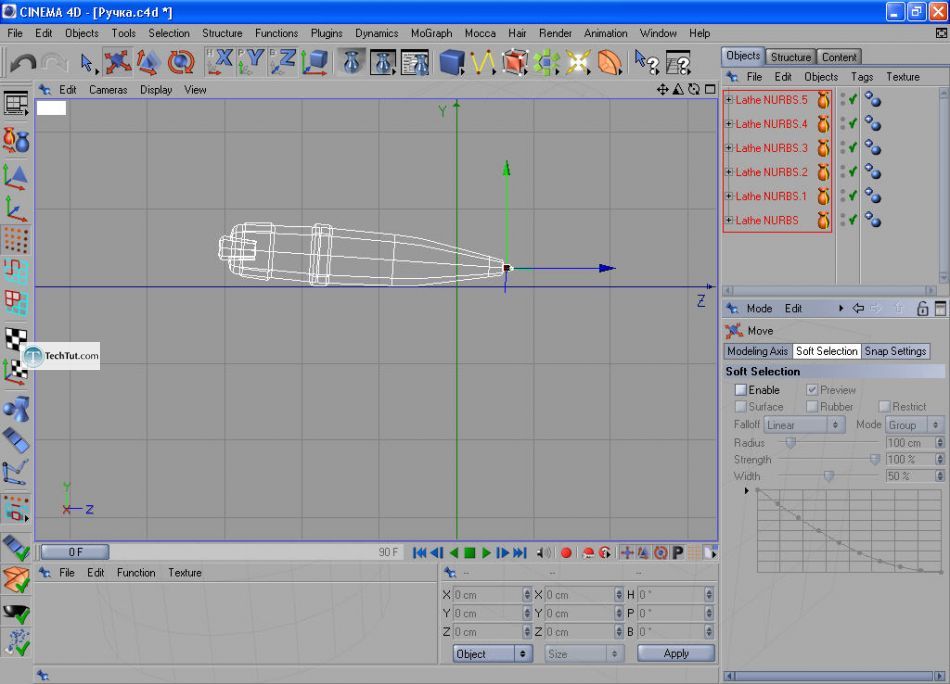Open the yellow light objects icon
Screen dimensions: 950x684
[577, 62]
